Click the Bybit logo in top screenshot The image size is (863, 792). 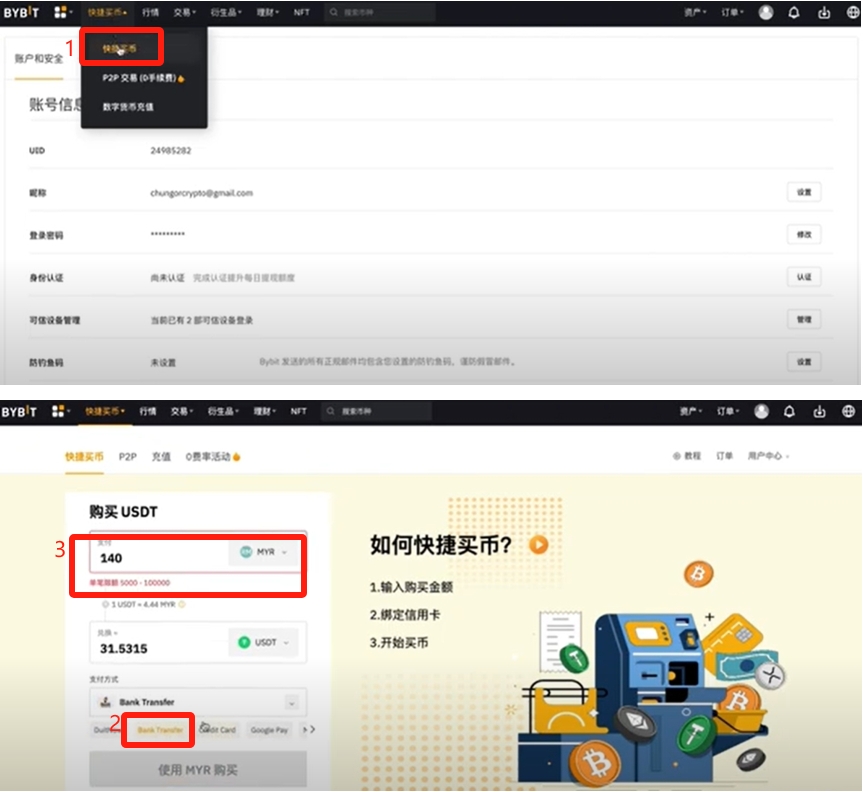(21, 12)
